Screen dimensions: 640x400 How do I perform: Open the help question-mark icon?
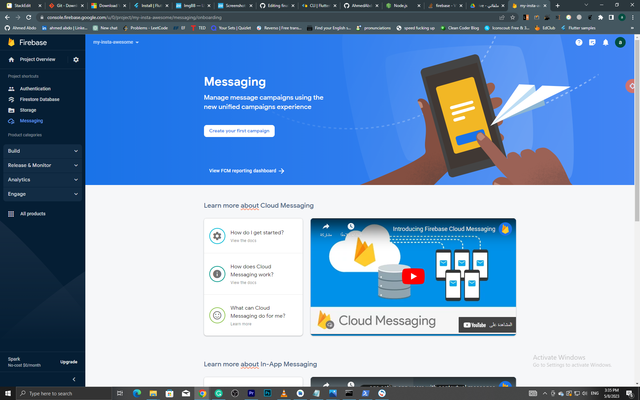tap(579, 42)
